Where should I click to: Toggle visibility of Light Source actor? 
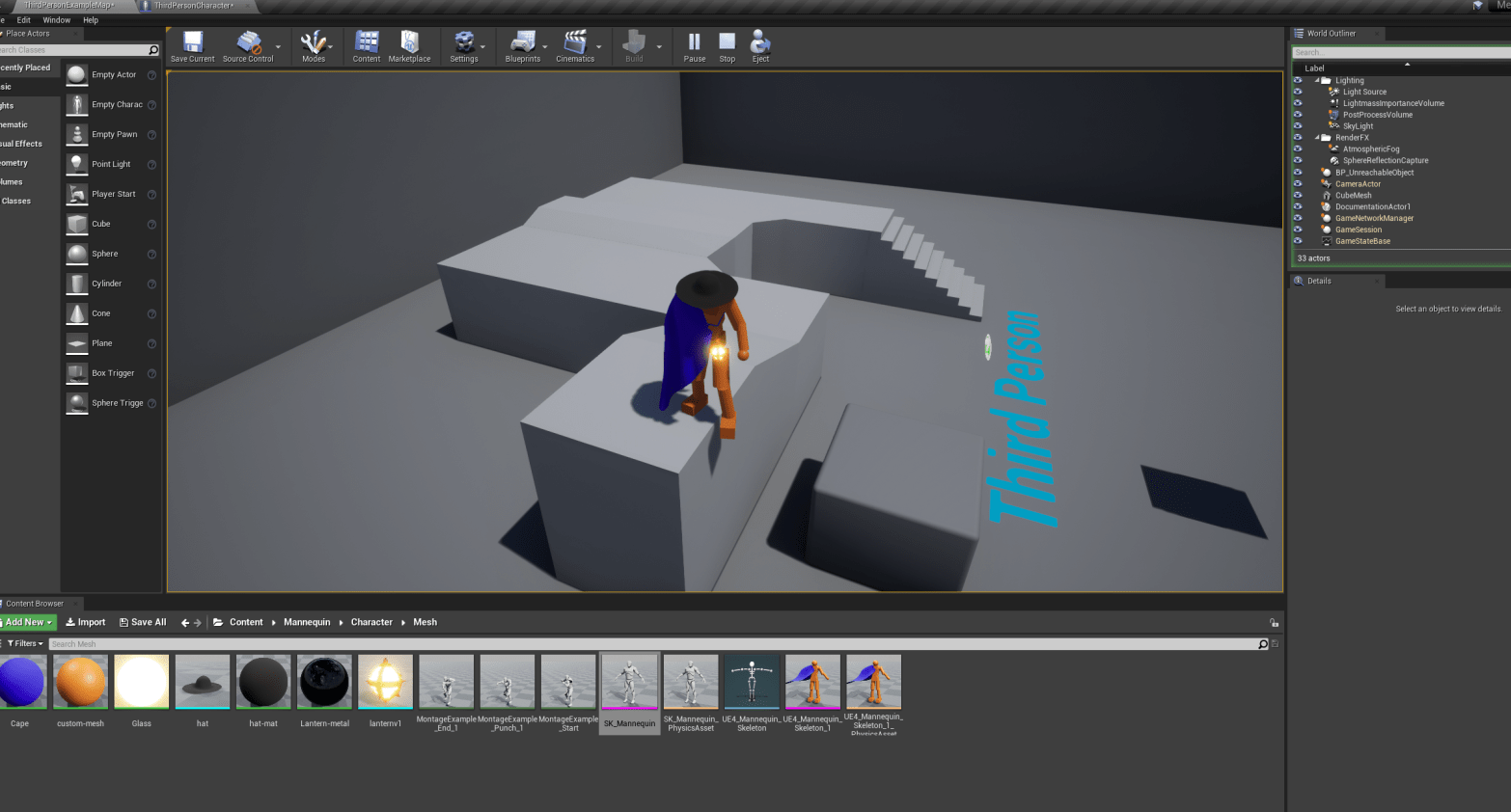coord(1298,93)
